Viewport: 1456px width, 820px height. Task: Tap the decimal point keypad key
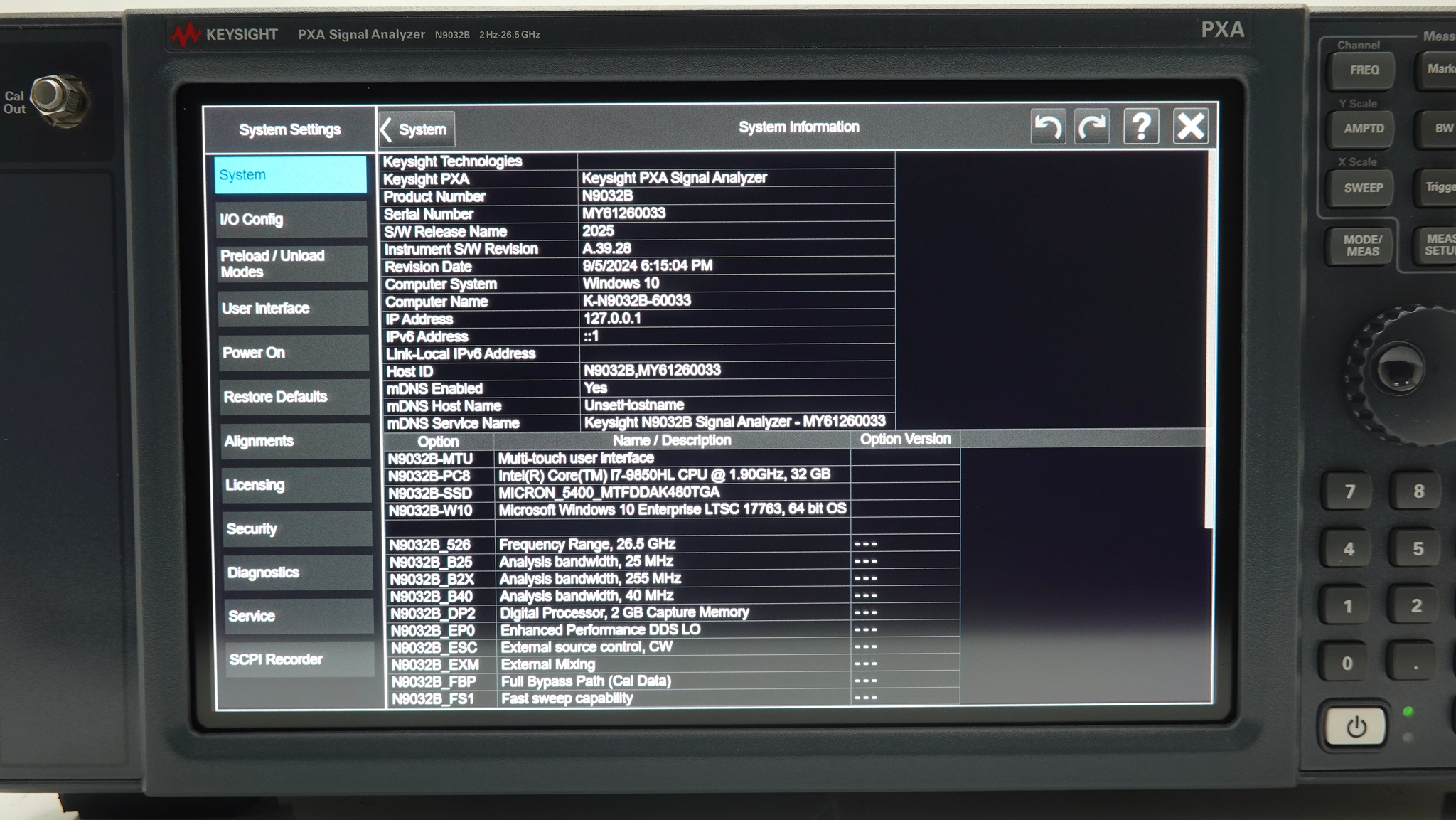click(x=1415, y=664)
